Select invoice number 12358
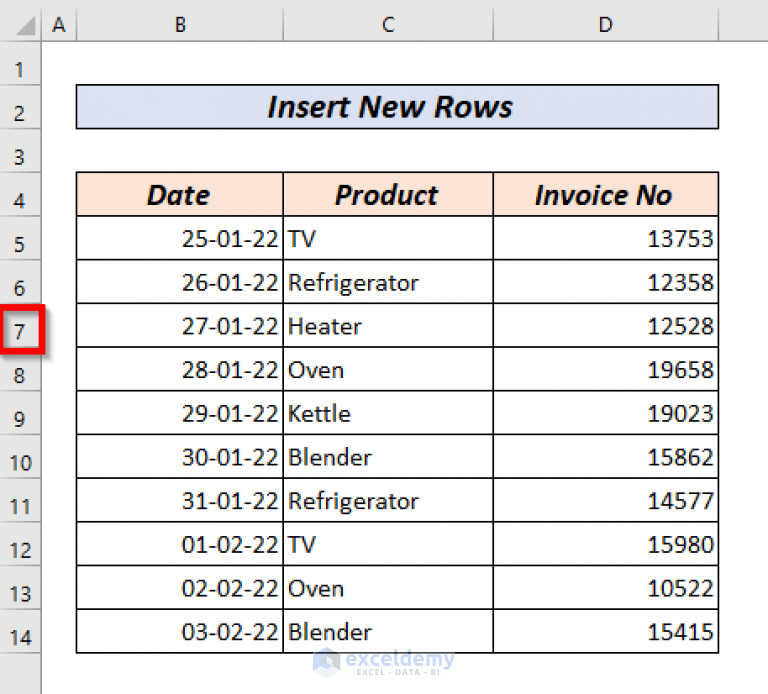768x694 pixels. [x=606, y=282]
